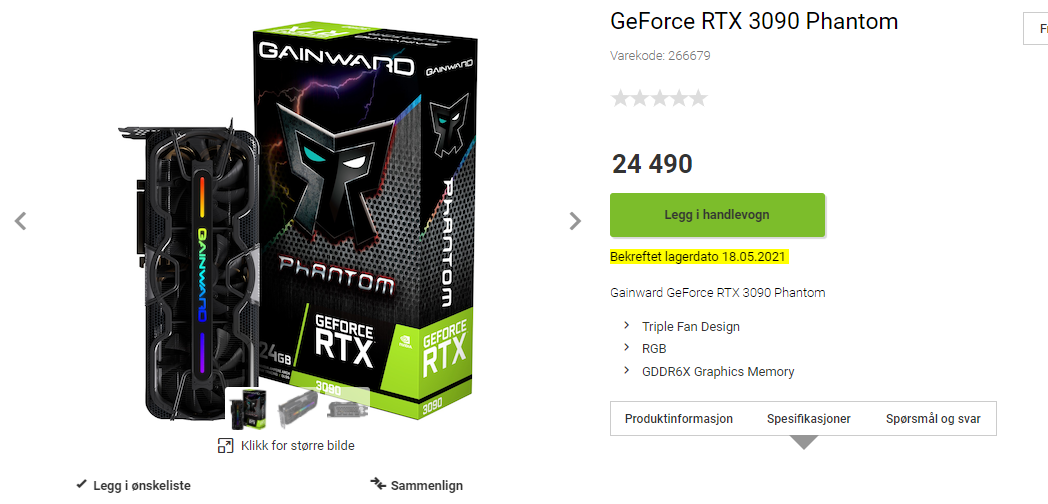Screen dimensions: 1048x504
Task: Go to the previous product image
Action: click(x=20, y=221)
